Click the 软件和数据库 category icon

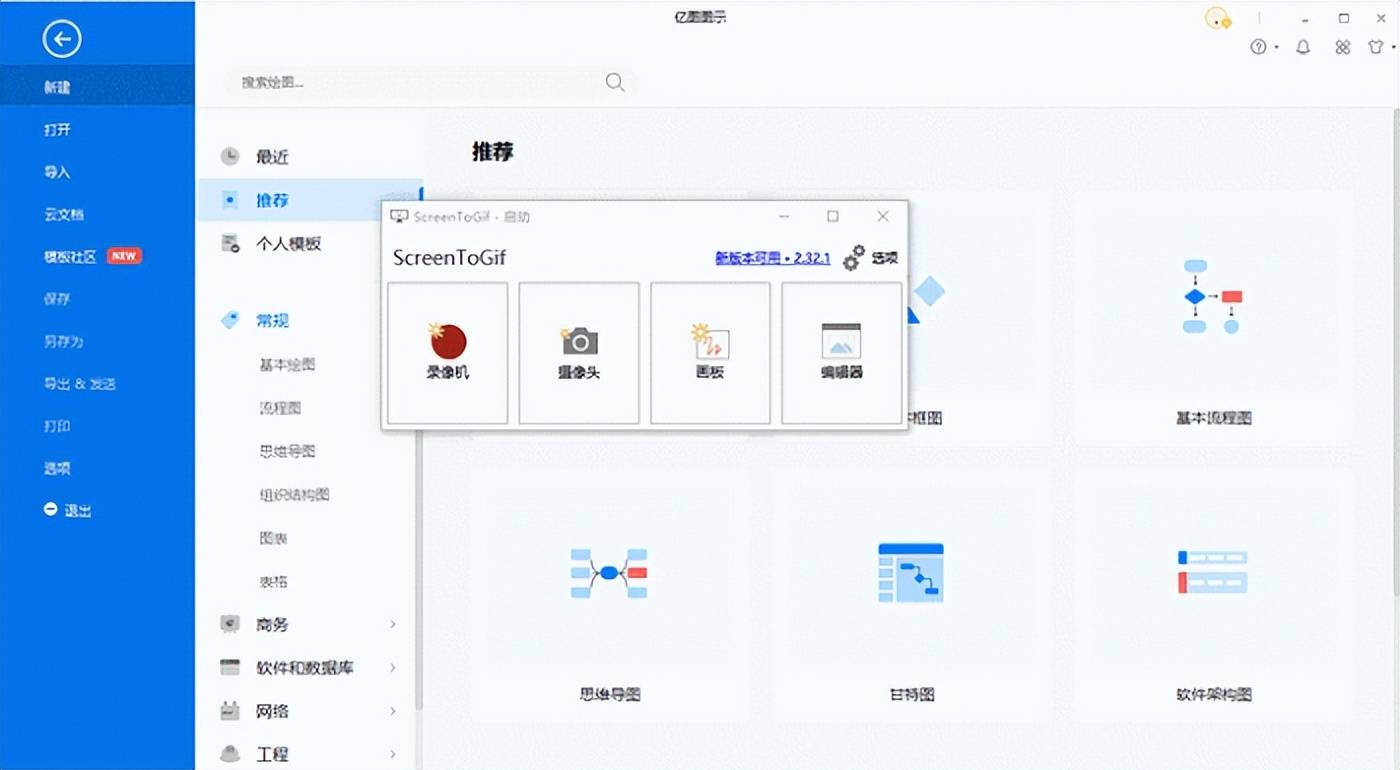click(230, 667)
